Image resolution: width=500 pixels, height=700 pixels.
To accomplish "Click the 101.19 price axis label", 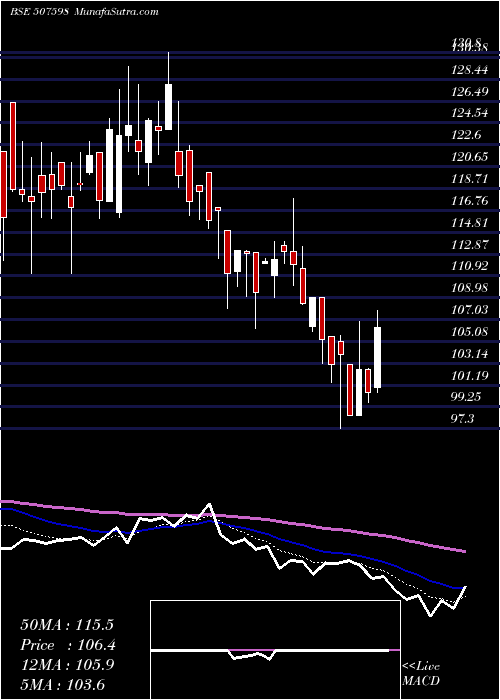I will (470, 375).
